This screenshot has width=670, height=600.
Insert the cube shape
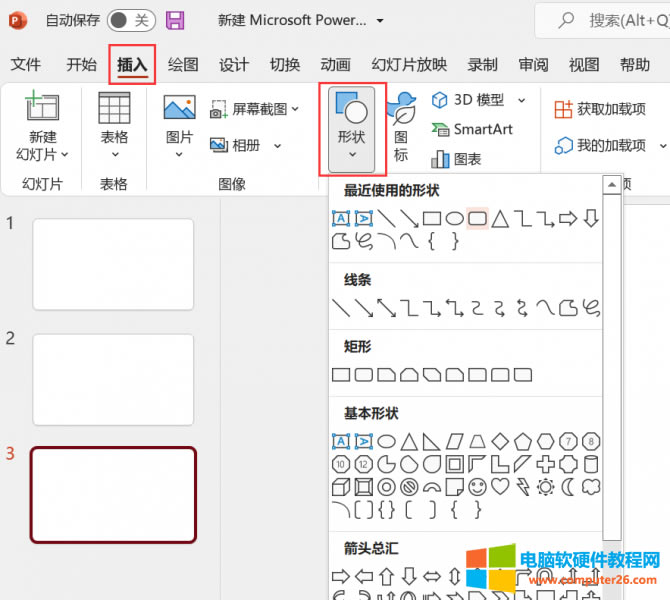pos(340,487)
